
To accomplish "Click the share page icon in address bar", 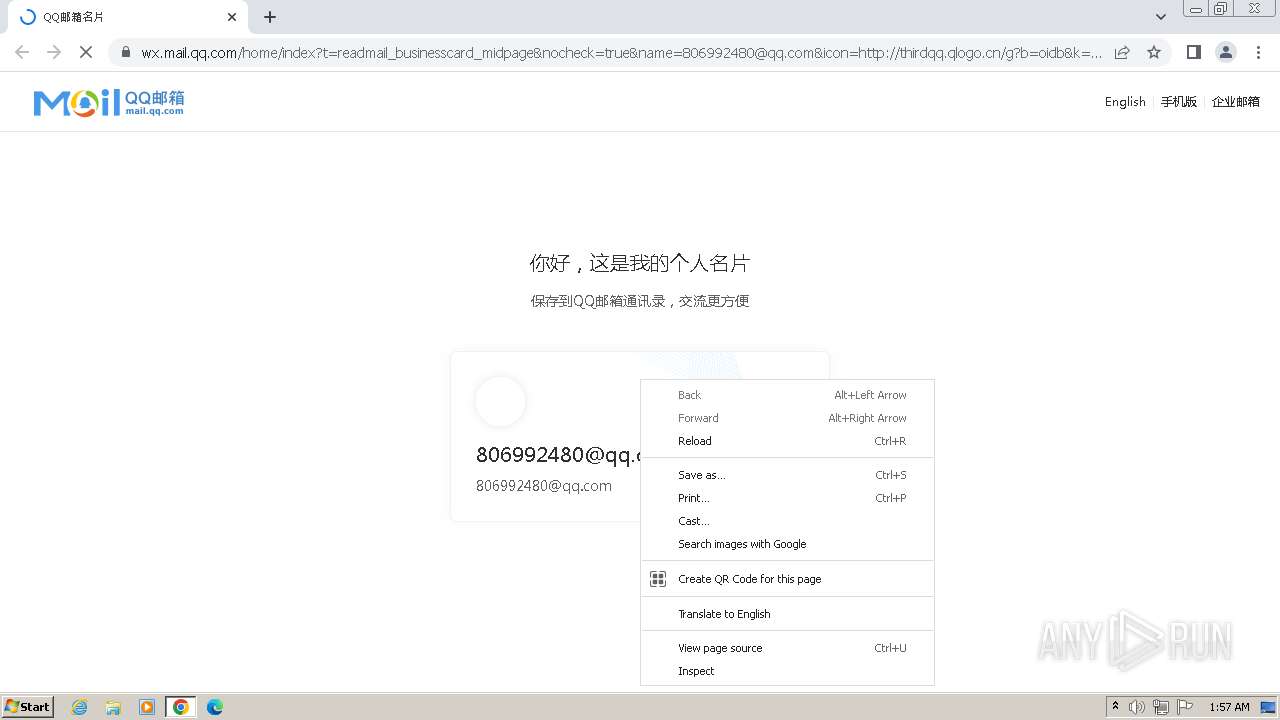I will [1122, 52].
